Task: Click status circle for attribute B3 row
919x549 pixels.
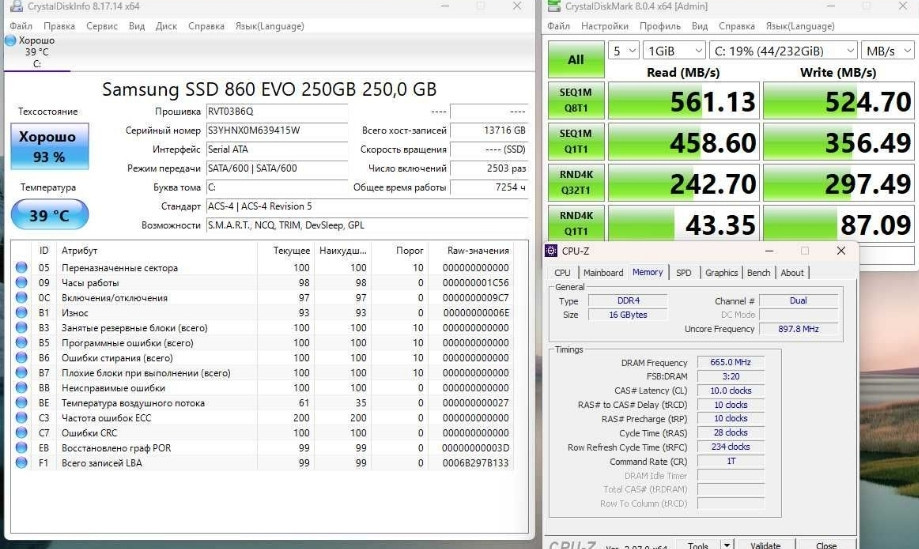Action: tap(22, 328)
